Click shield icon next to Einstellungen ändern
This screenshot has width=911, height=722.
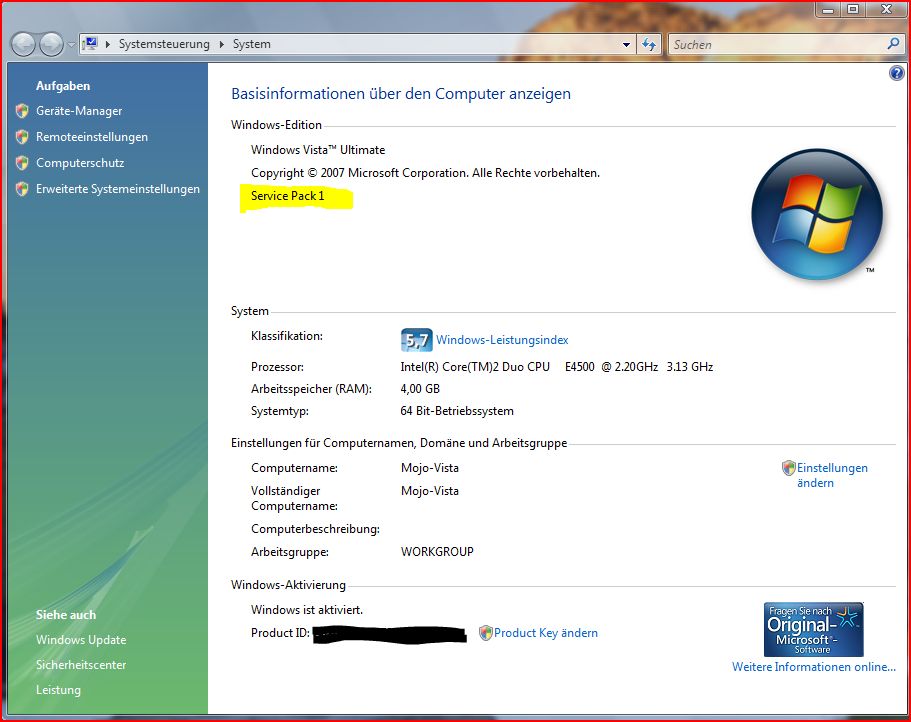[x=788, y=468]
